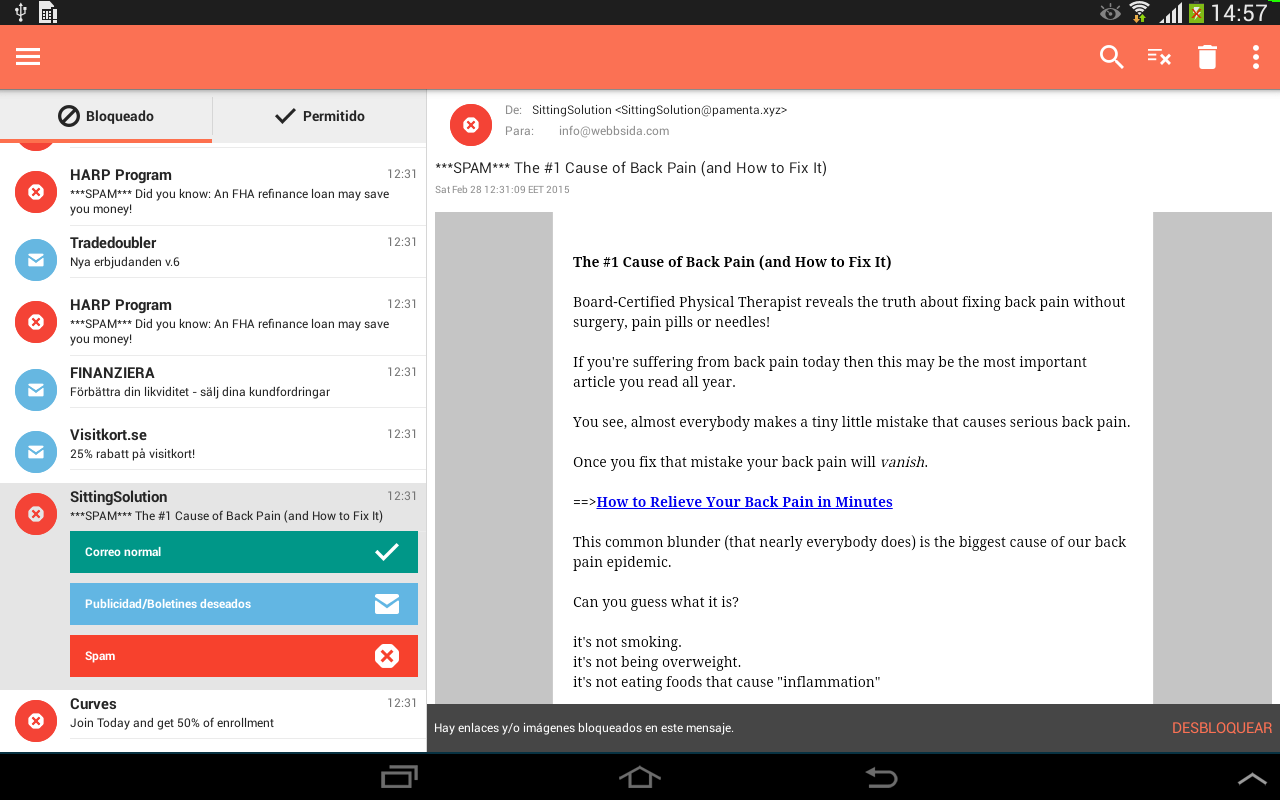
Task: Switch to the Permitido tab
Action: tap(319, 116)
